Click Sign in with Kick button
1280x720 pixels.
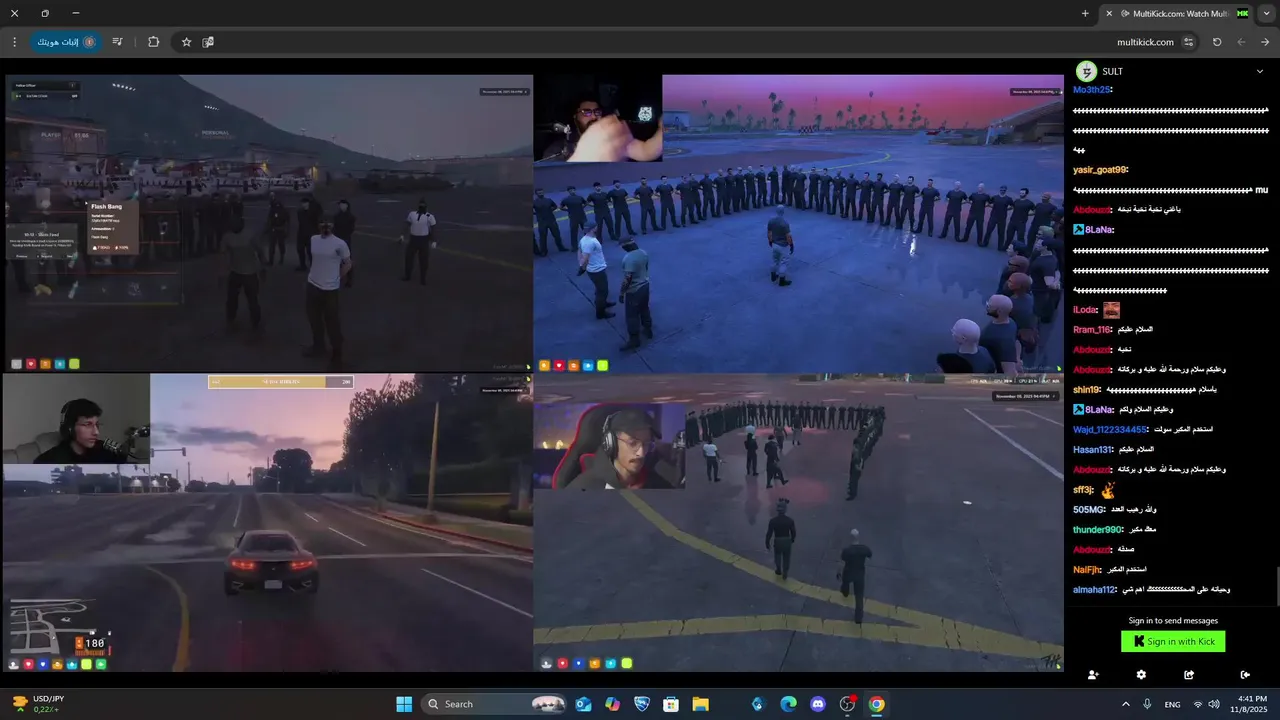tap(1173, 641)
